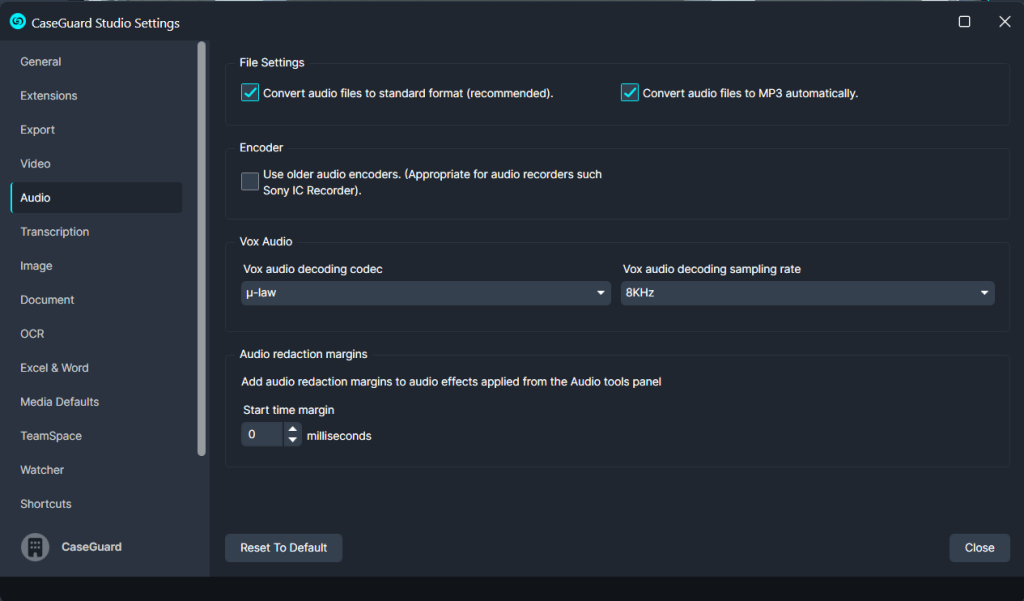1024x601 pixels.
Task: Click the CaseGuard organization building icon
Action: [35, 547]
